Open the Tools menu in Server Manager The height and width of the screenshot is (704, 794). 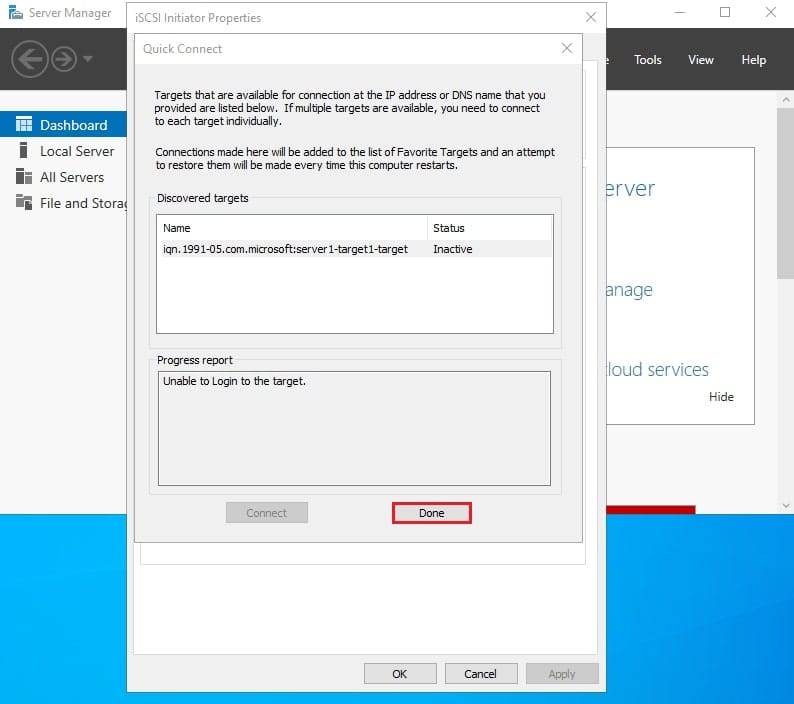(x=648, y=60)
